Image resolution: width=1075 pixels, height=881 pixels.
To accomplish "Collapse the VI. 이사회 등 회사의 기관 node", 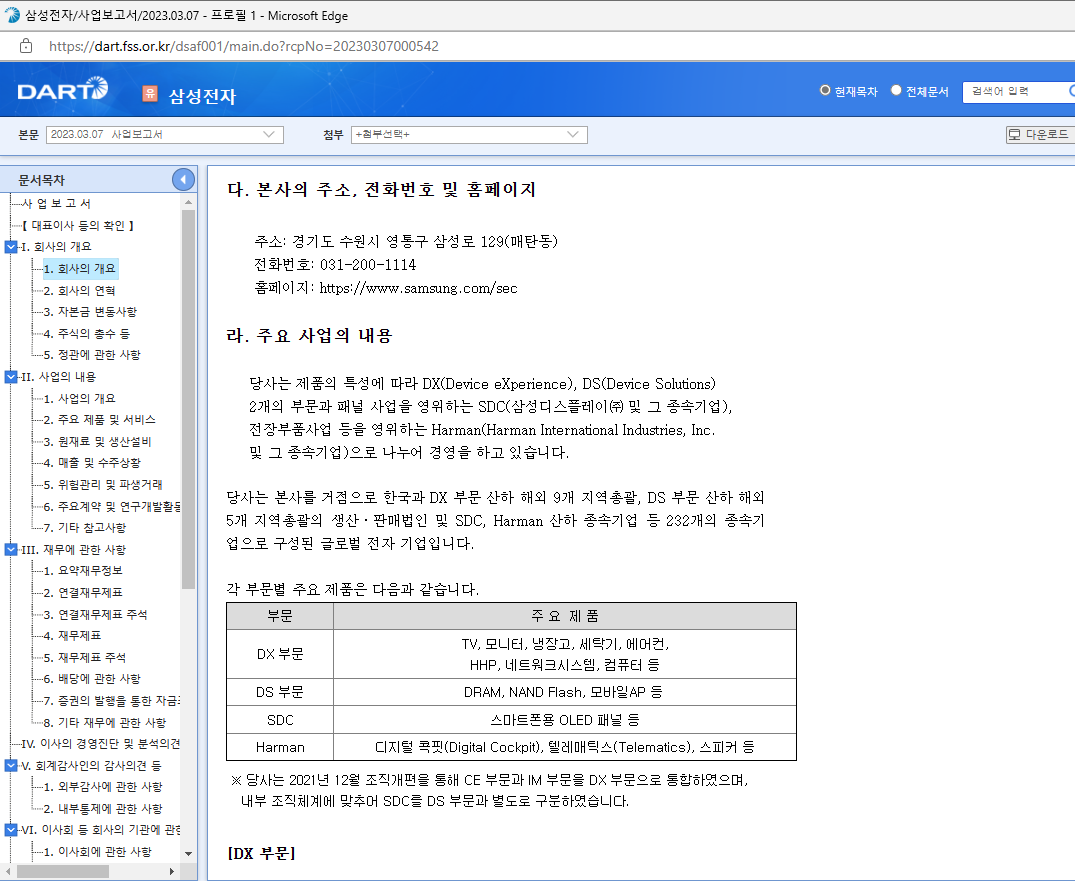I will click(x=11, y=830).
